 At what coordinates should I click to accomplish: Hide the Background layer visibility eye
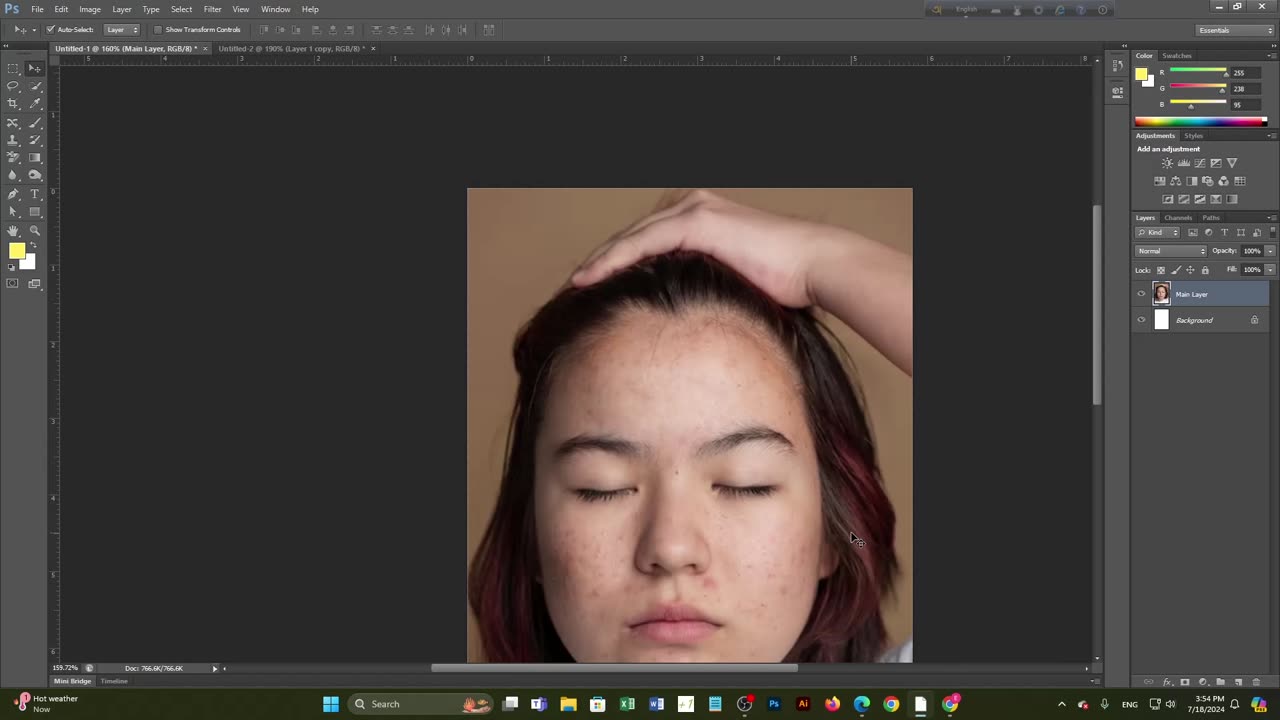pos(1141,320)
